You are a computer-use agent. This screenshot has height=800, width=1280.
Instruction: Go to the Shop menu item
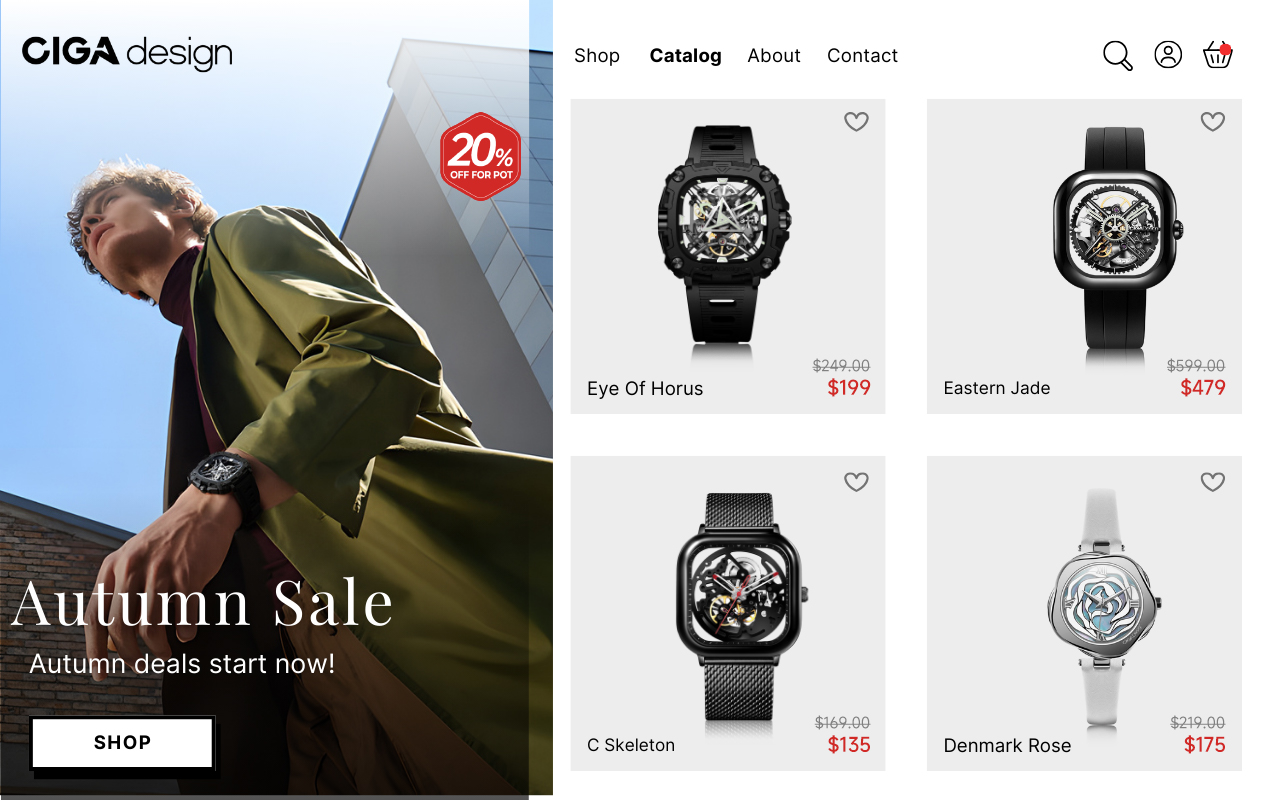[x=597, y=56]
